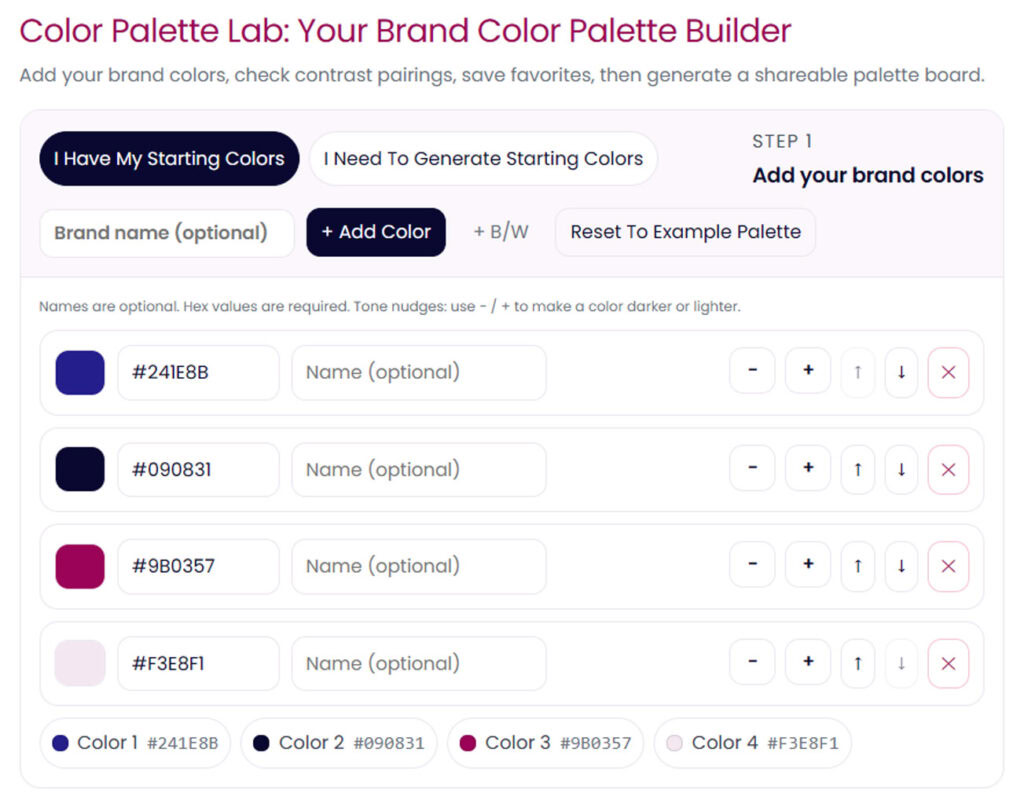Open the Color 3 #9B0357 palette chip

pos(545,743)
